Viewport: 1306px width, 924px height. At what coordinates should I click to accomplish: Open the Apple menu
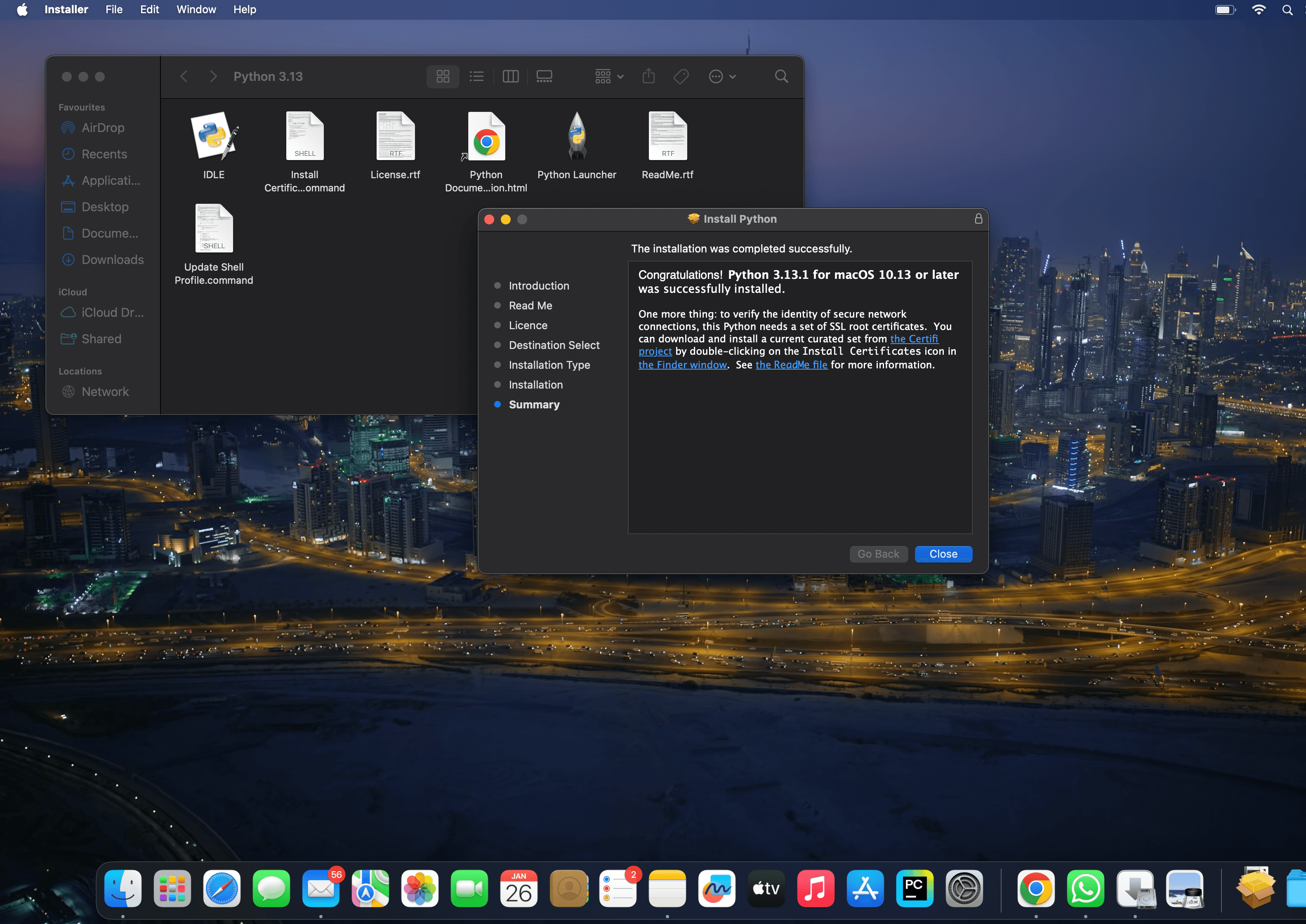click(x=22, y=9)
